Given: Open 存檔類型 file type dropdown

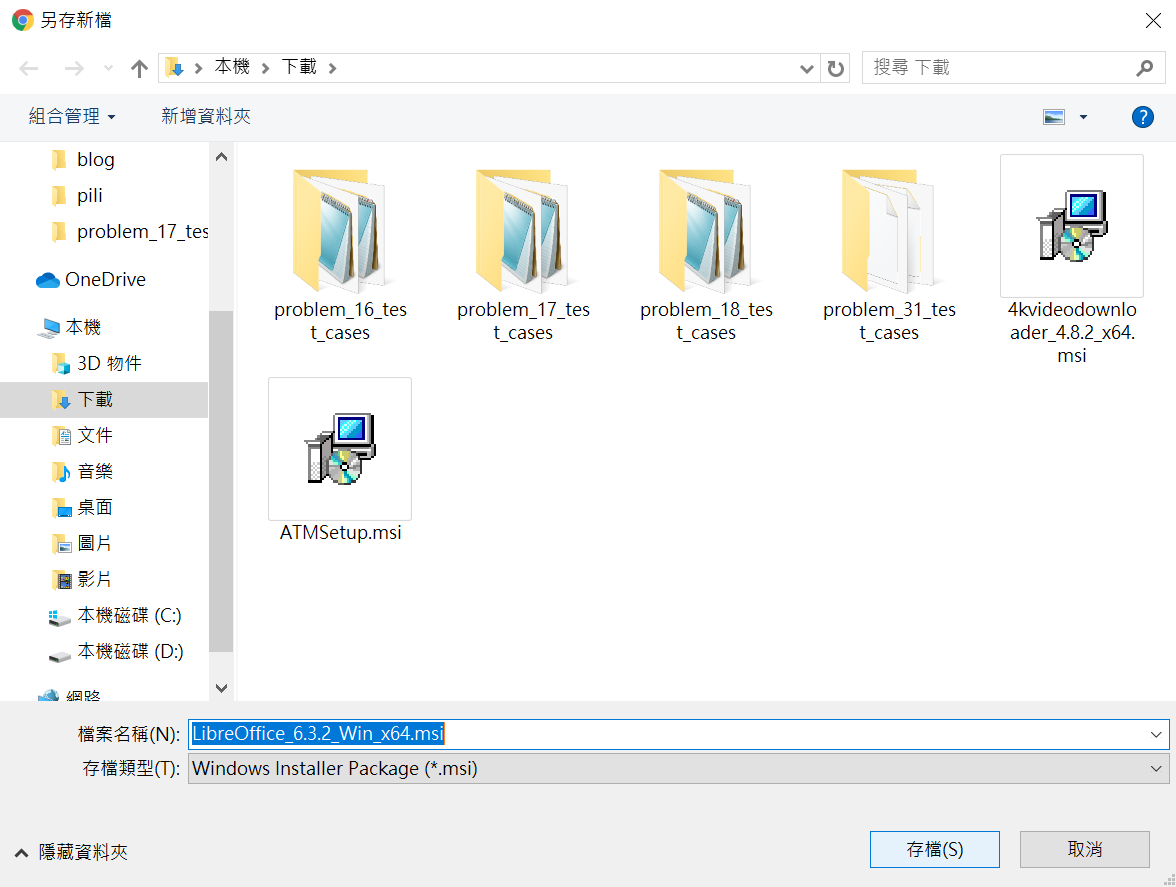Looking at the screenshot, I should pyautogui.click(x=678, y=769).
